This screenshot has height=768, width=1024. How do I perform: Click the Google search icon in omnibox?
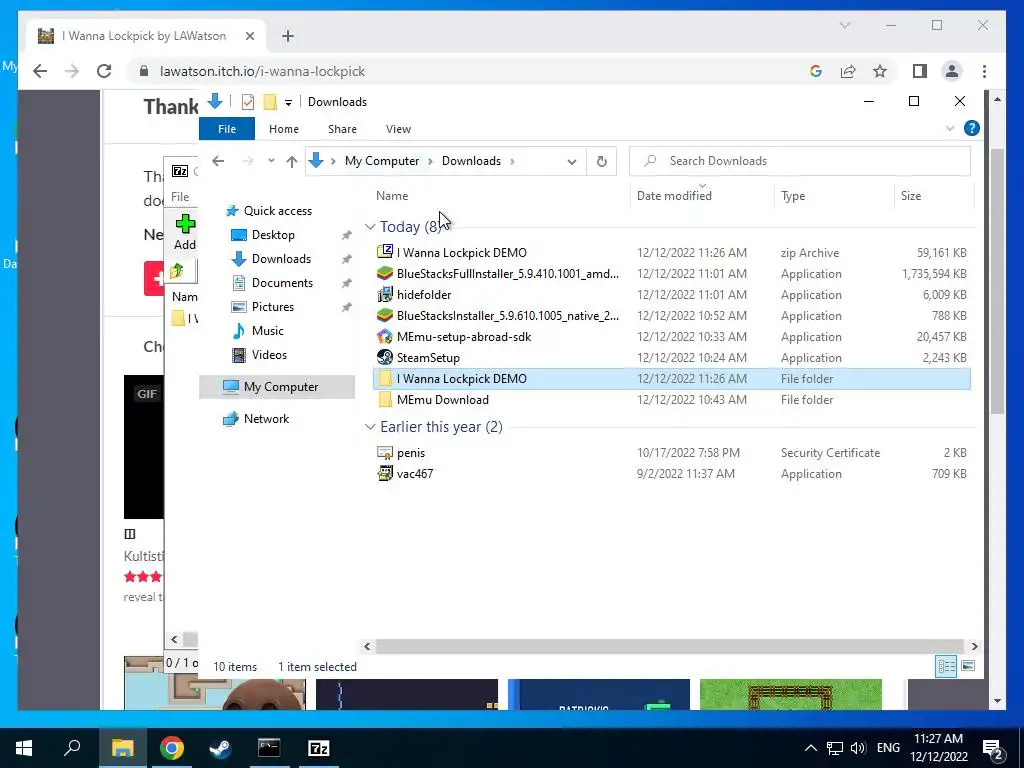[x=816, y=71]
